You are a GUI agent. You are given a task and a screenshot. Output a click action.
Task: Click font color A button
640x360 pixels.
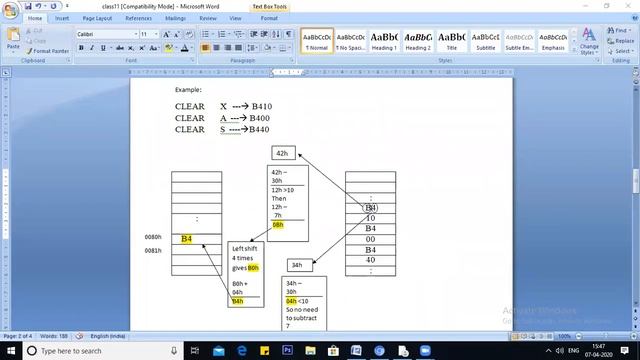click(184, 48)
